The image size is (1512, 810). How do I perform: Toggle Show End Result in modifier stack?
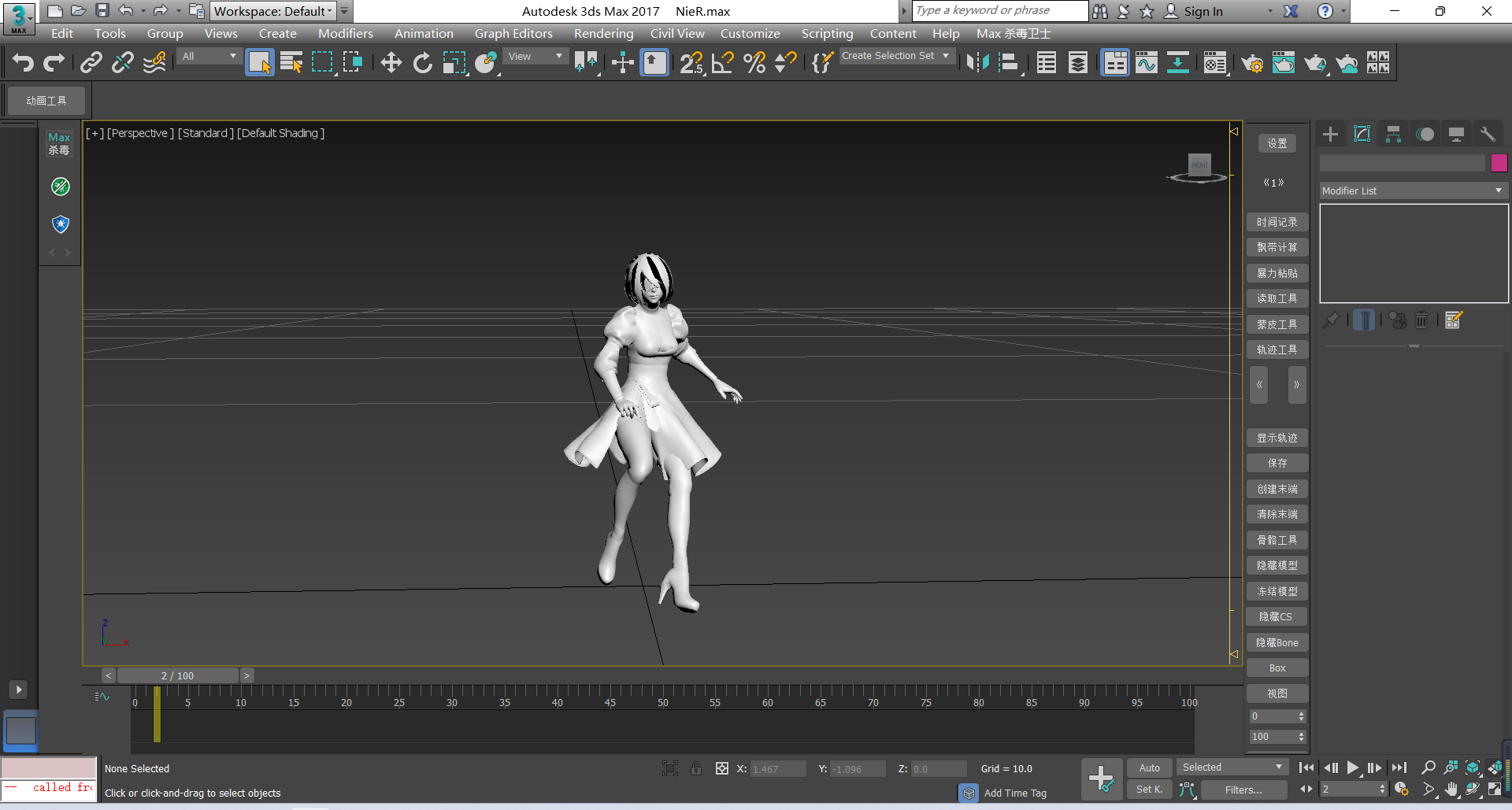click(1365, 320)
